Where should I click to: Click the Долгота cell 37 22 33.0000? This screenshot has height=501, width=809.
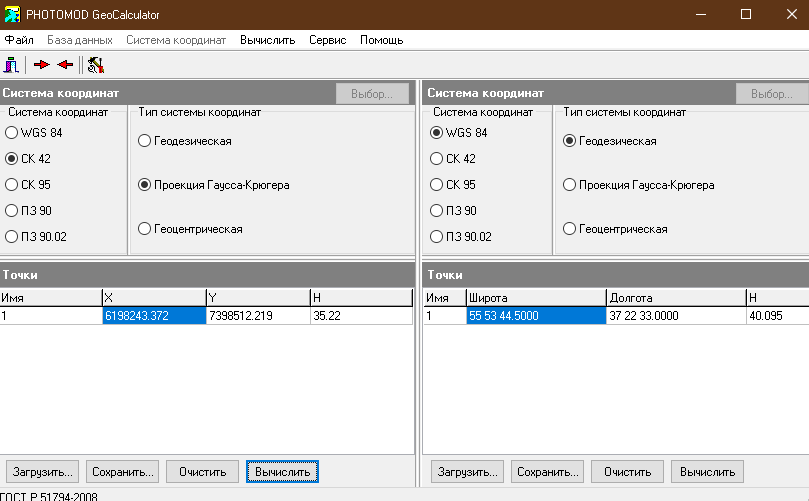[676, 316]
